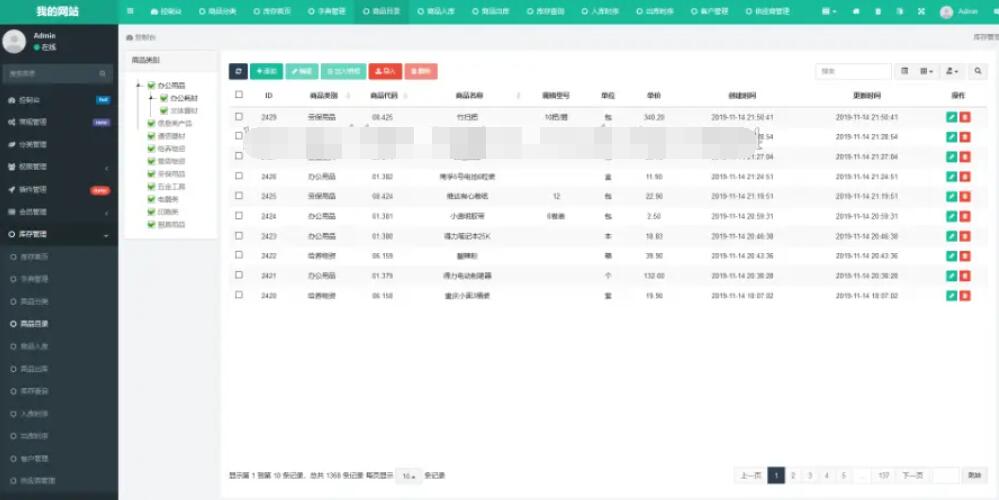Screen dimensions: 999x500
Task: Toggle the select-all checkbox in table header
Action: coord(239,95)
